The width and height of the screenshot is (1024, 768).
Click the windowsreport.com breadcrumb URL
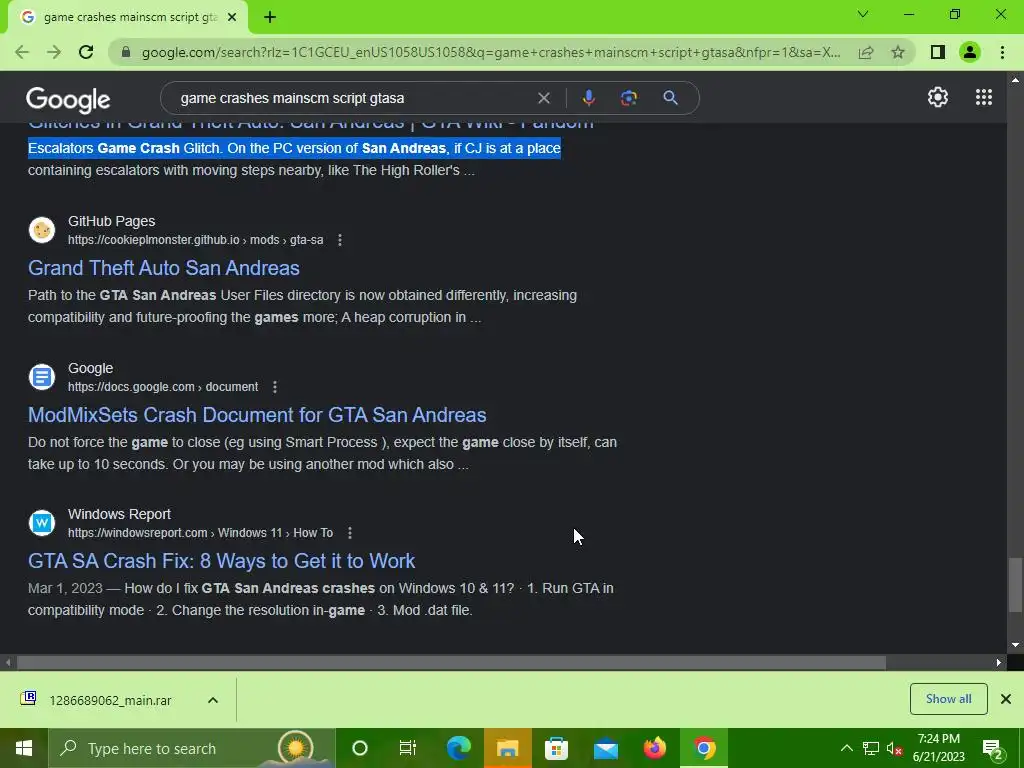200,533
